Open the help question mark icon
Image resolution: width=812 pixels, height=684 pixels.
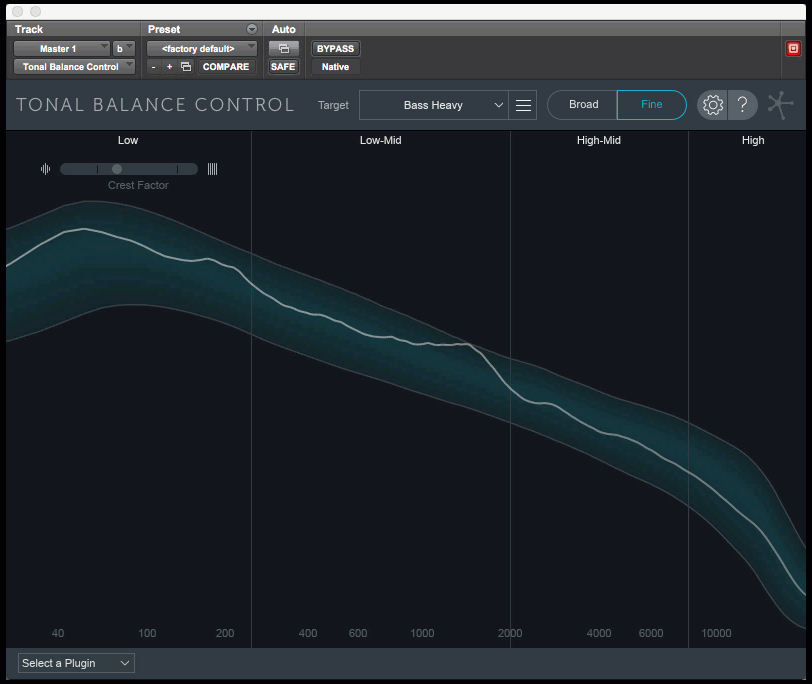[743, 105]
